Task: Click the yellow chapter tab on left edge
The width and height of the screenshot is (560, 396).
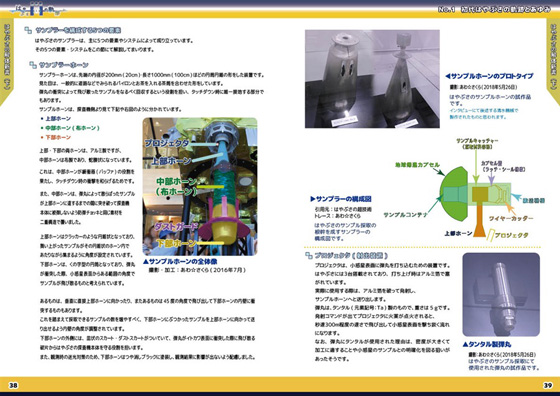Action: pos(6,61)
